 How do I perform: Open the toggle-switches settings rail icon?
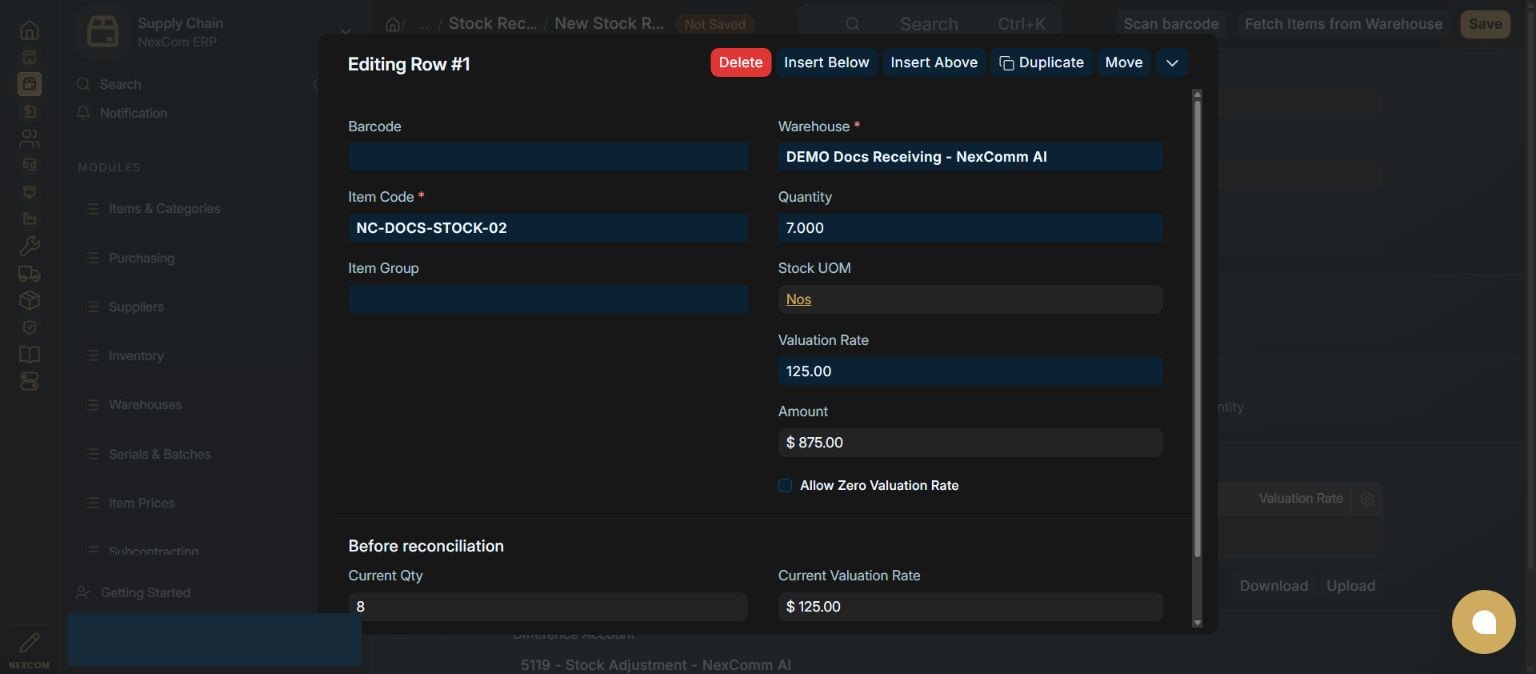29,381
